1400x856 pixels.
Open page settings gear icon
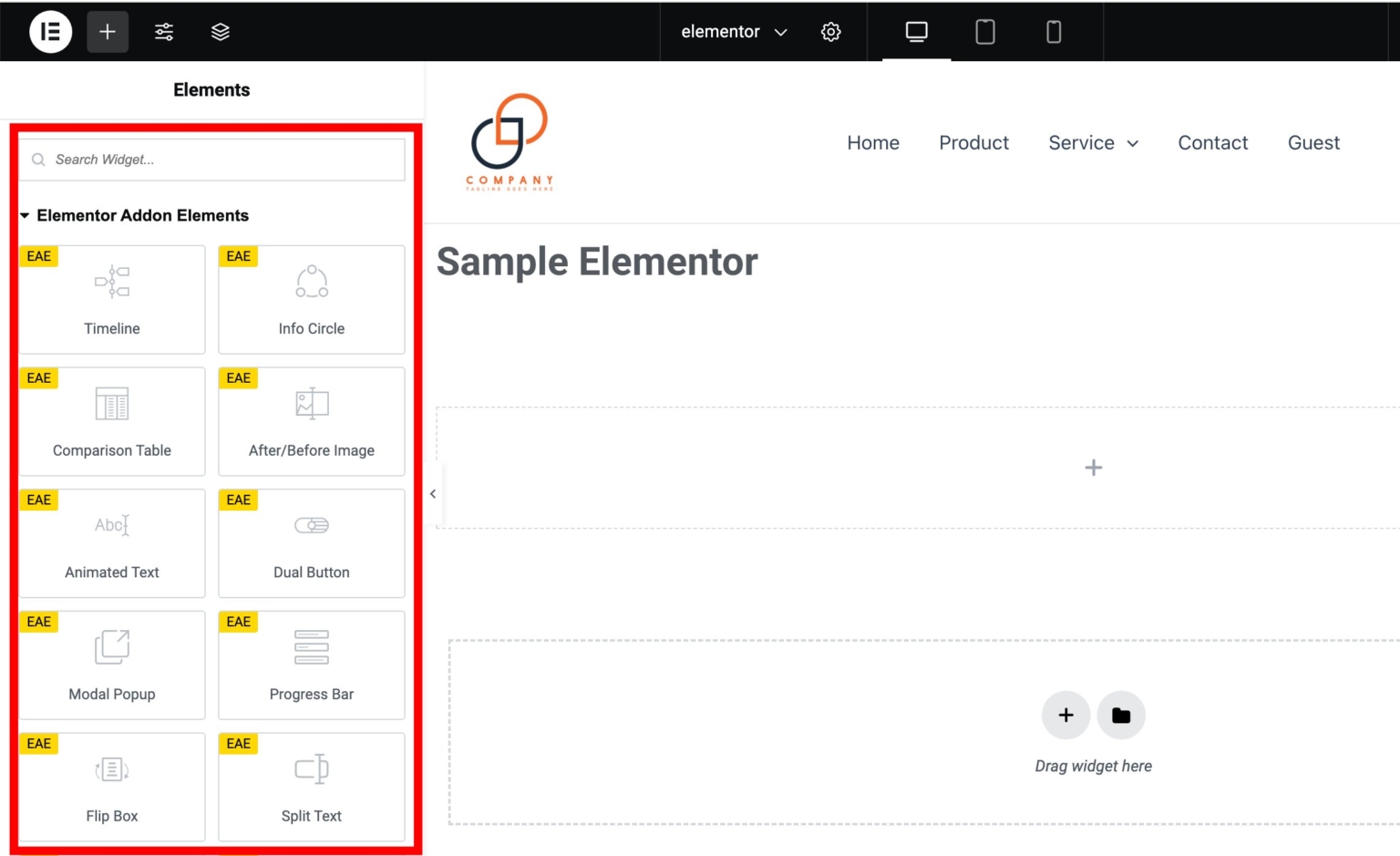(830, 32)
